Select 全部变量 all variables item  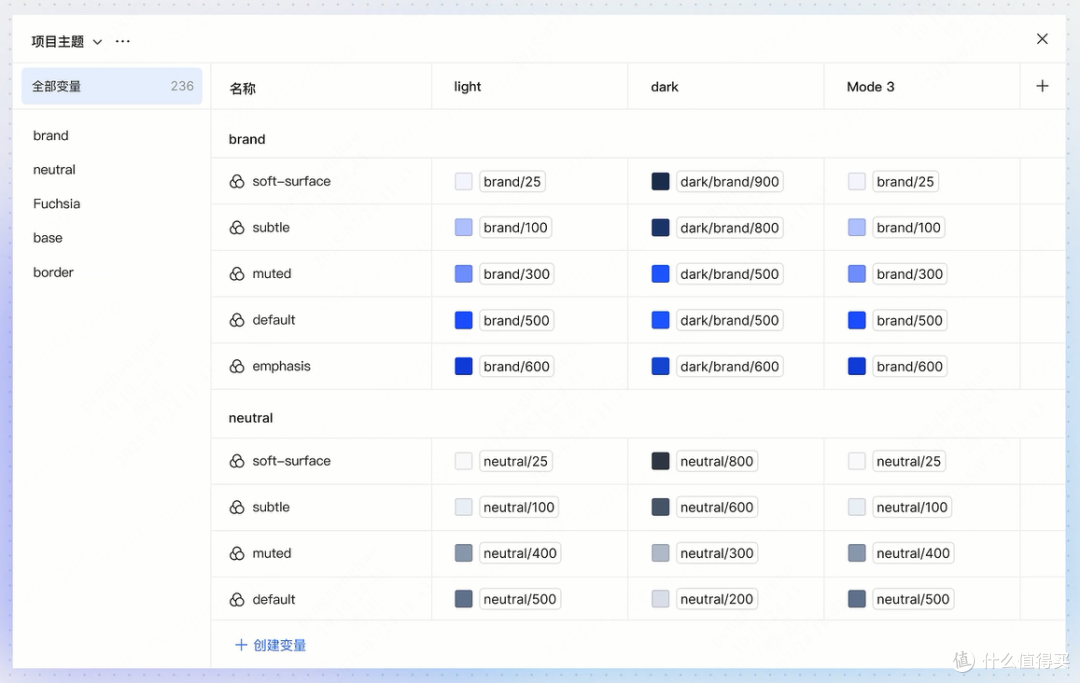(x=112, y=86)
